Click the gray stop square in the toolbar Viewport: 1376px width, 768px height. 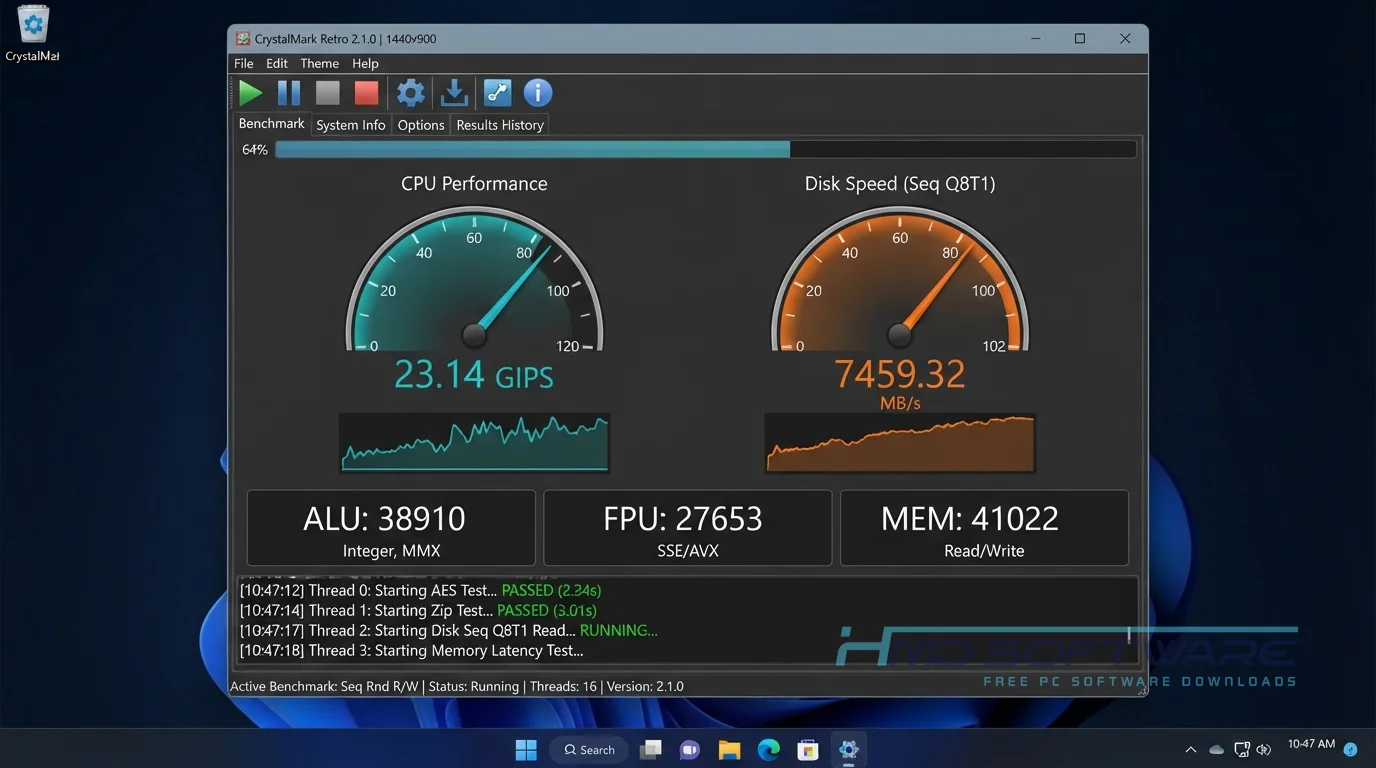click(328, 93)
